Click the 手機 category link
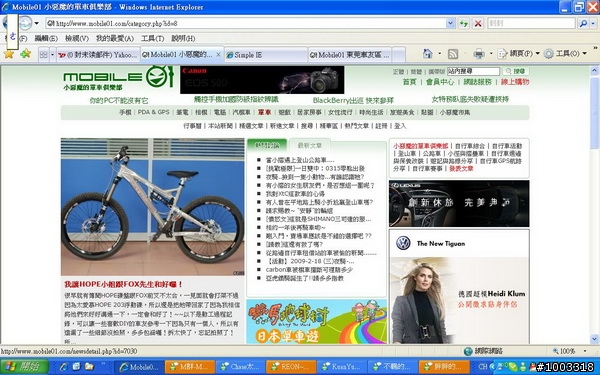 click(x=125, y=112)
